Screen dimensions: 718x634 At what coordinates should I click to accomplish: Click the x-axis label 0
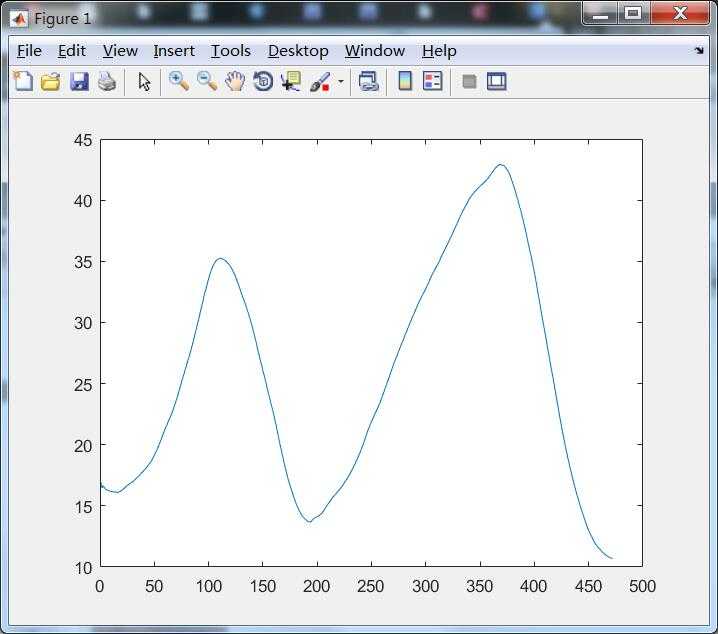pos(100,586)
